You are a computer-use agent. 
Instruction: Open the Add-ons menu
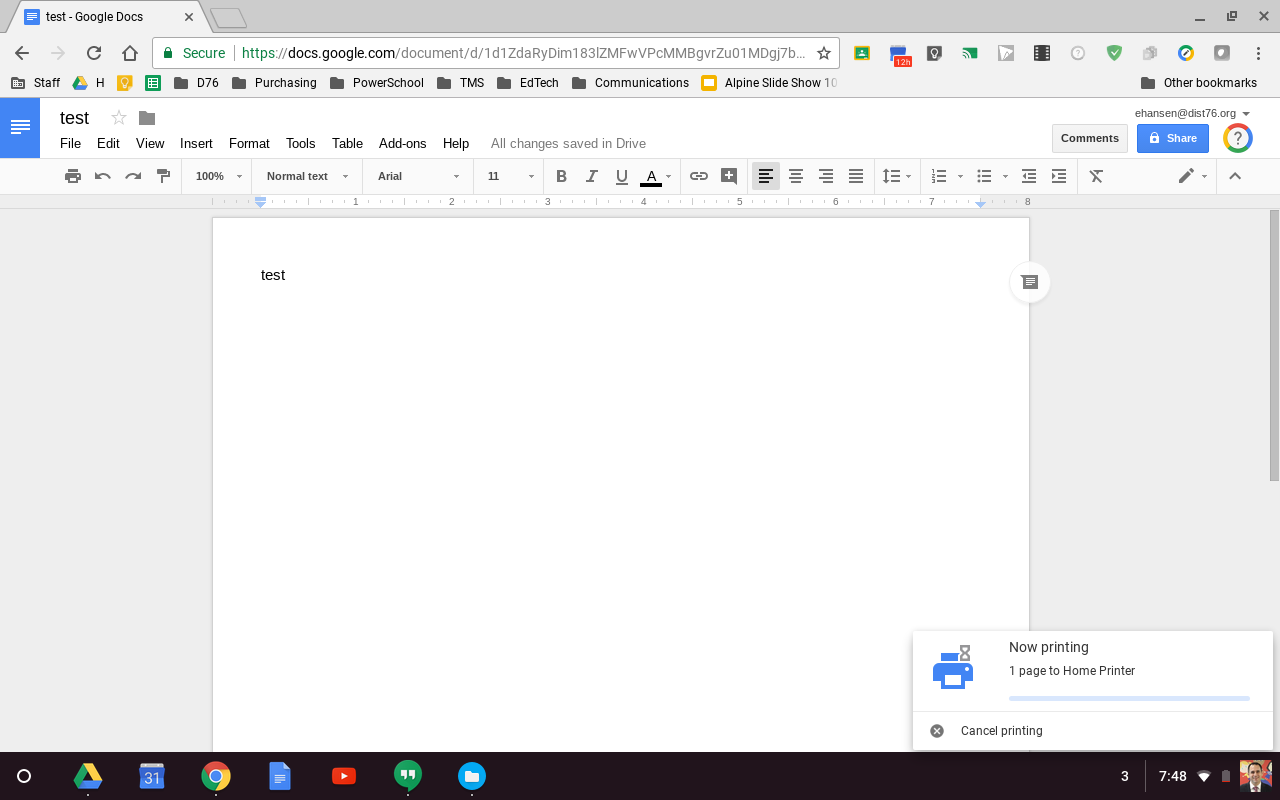coord(402,143)
